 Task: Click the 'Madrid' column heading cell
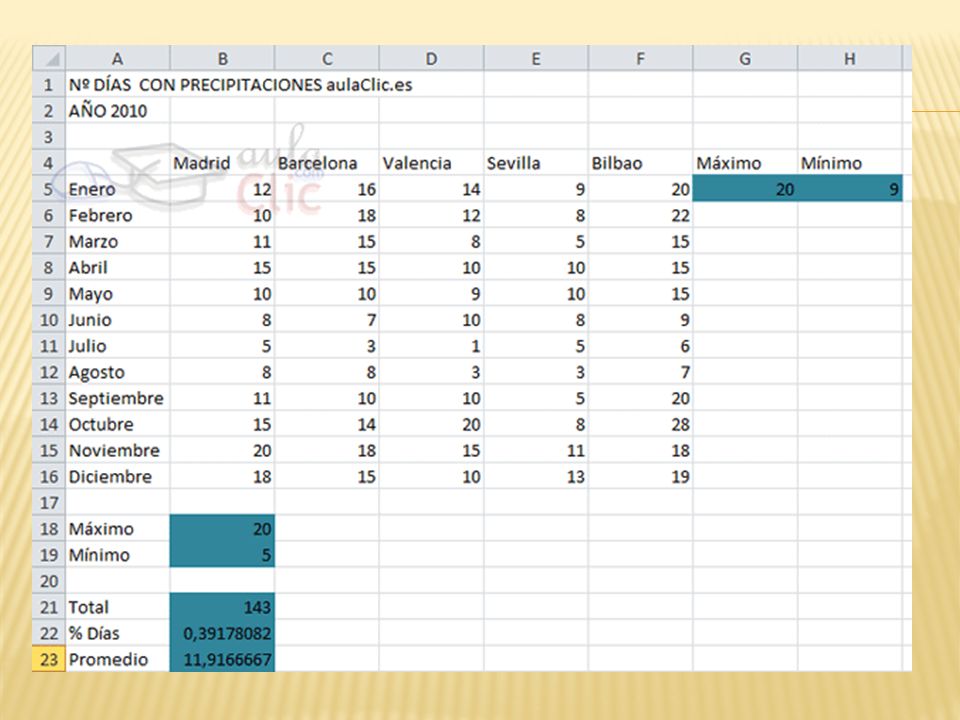pyautogui.click(x=222, y=163)
